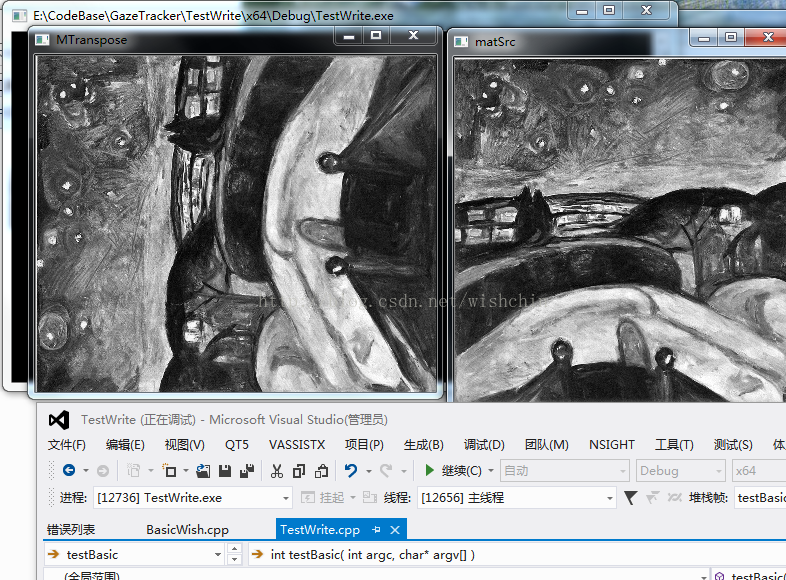
Task: Open the 文件(F) menu
Action: coord(67,445)
